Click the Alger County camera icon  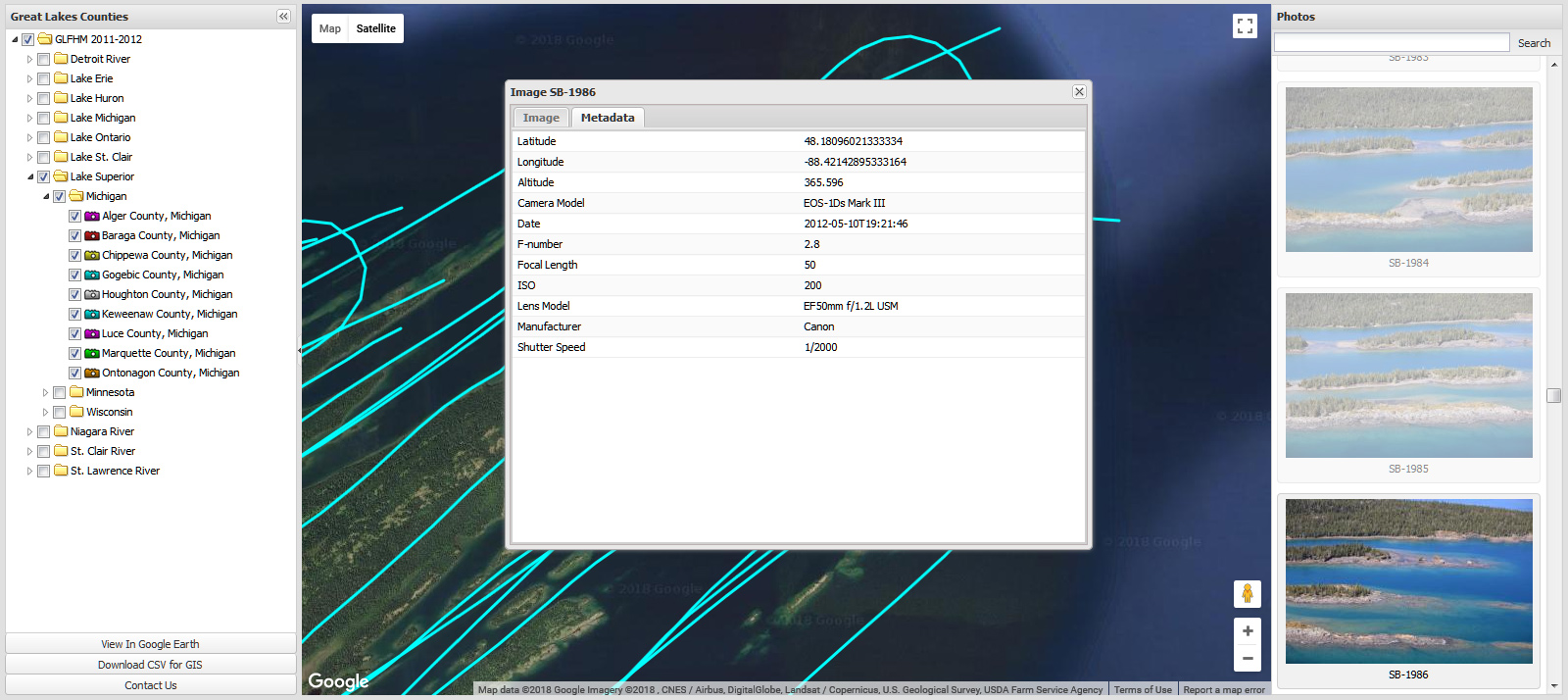pos(92,216)
